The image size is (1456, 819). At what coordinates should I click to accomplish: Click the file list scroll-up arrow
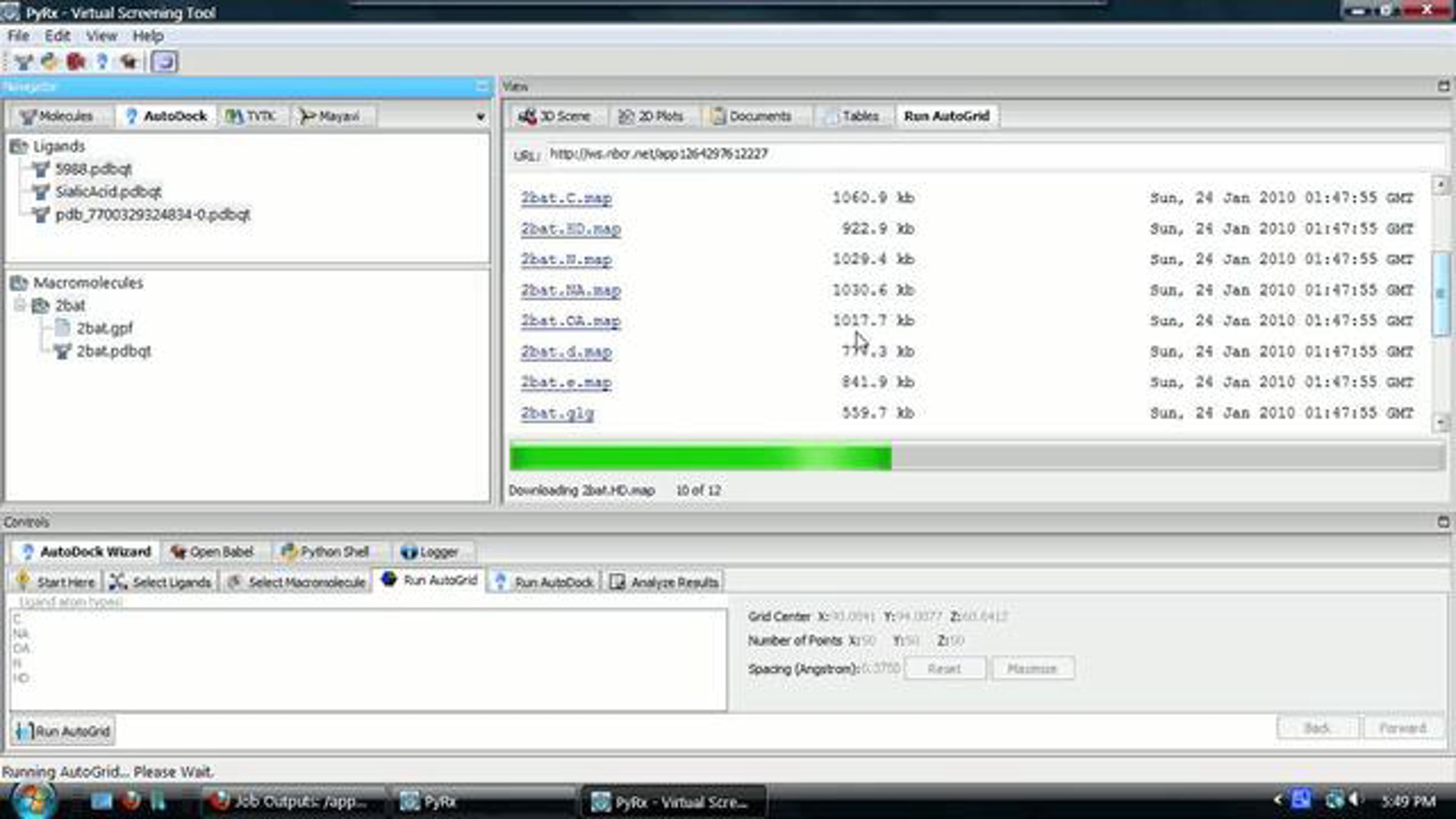[x=1441, y=184]
